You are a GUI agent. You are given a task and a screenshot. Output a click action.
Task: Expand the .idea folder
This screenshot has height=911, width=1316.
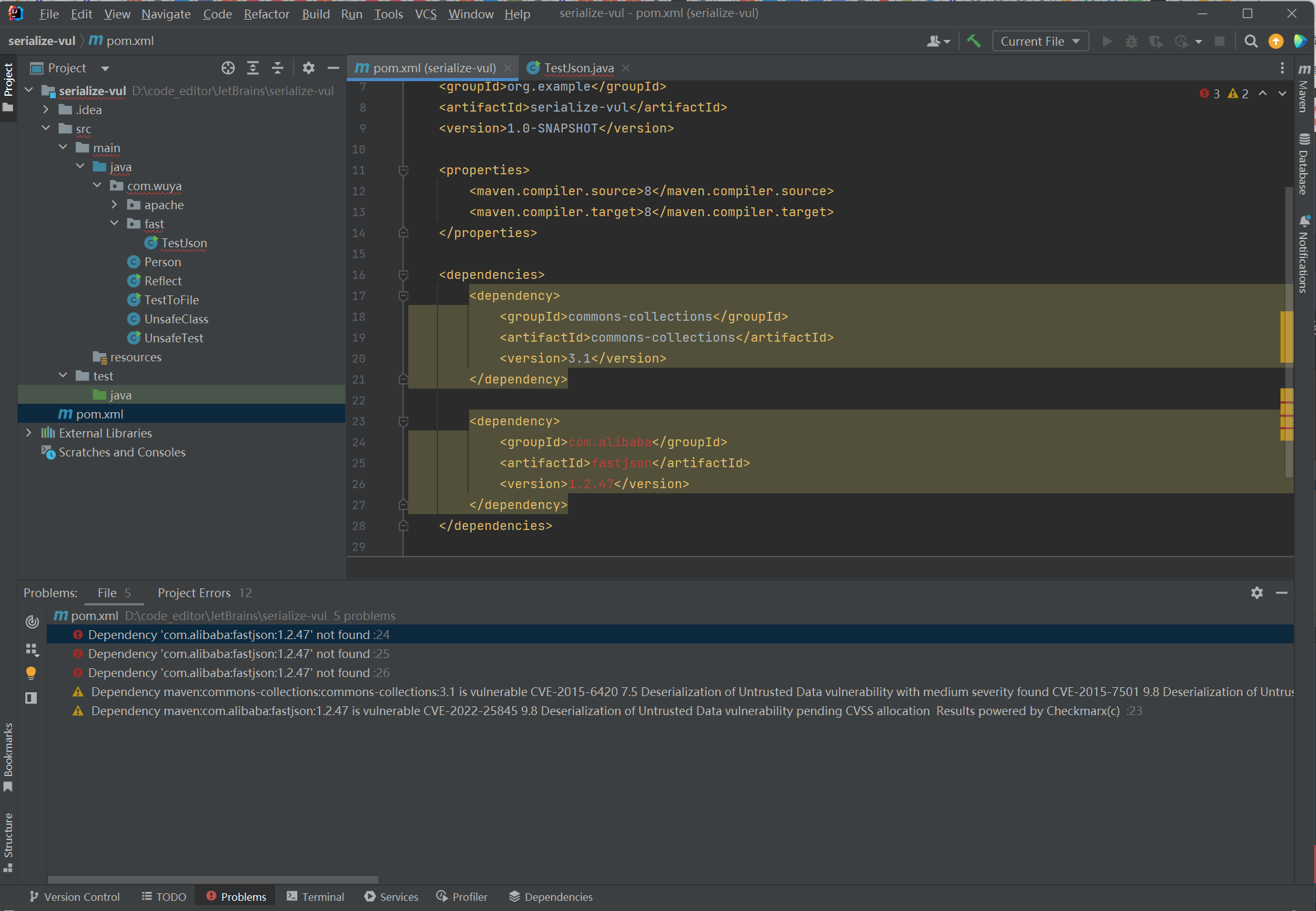point(46,110)
